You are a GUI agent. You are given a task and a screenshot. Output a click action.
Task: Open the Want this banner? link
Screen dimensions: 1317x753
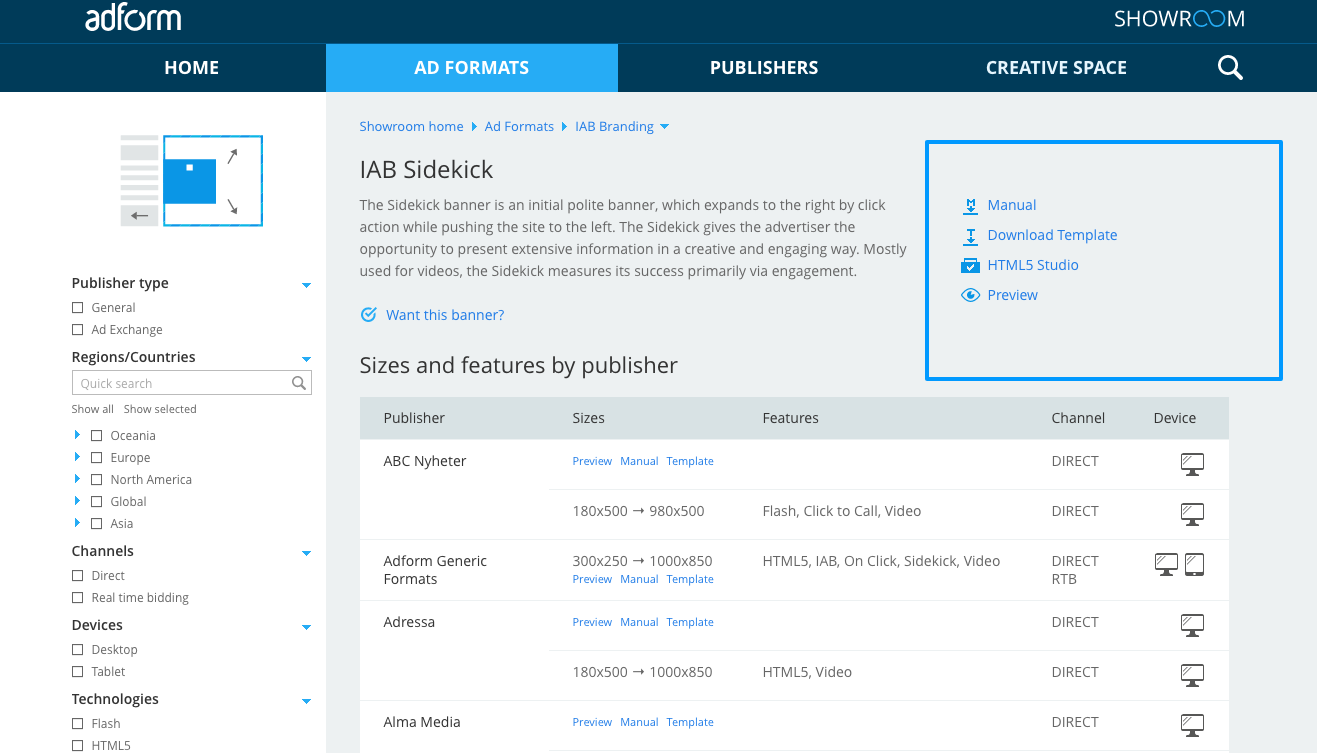(445, 315)
